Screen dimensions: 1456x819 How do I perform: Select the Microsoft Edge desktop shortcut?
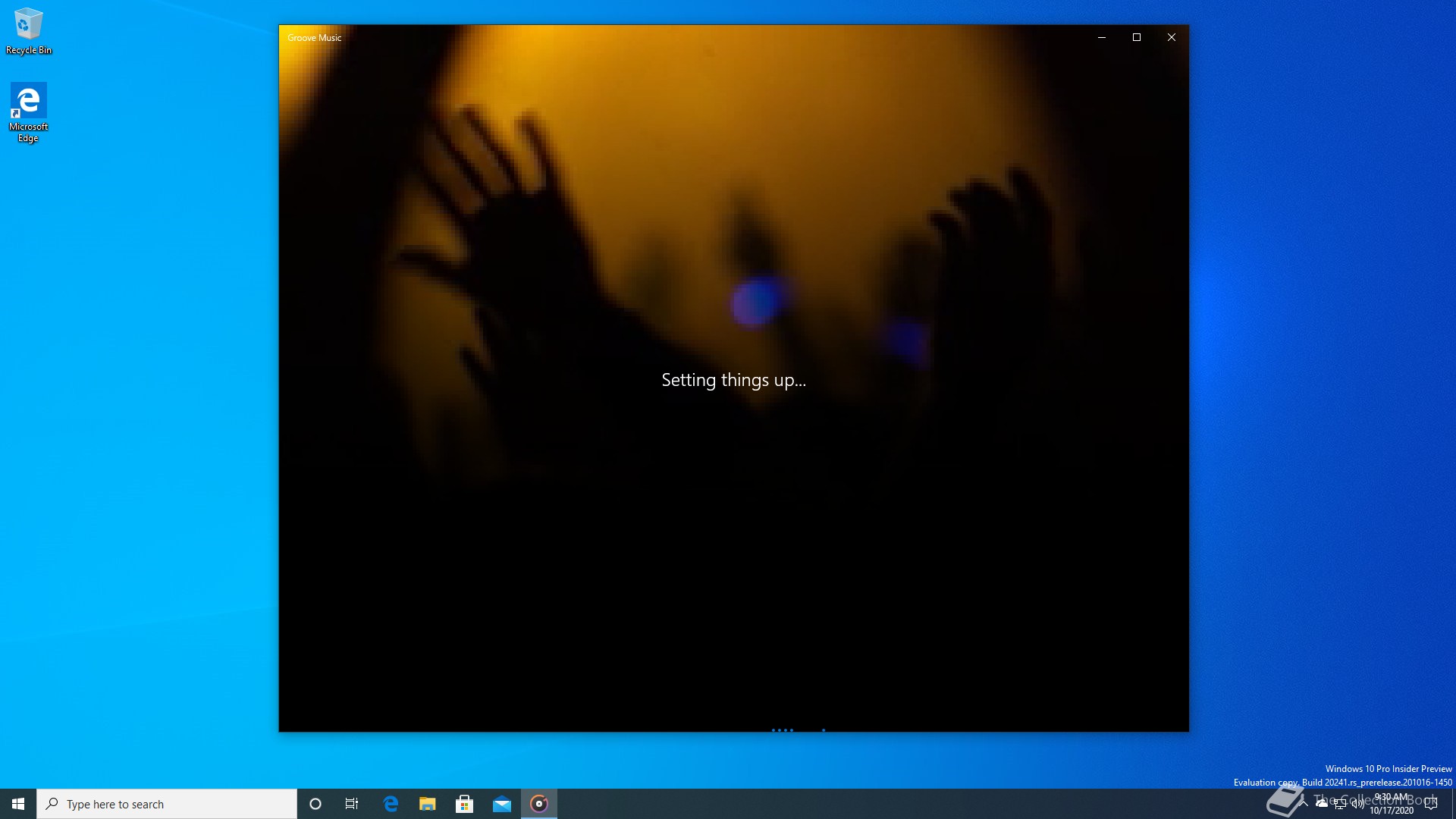(x=28, y=112)
